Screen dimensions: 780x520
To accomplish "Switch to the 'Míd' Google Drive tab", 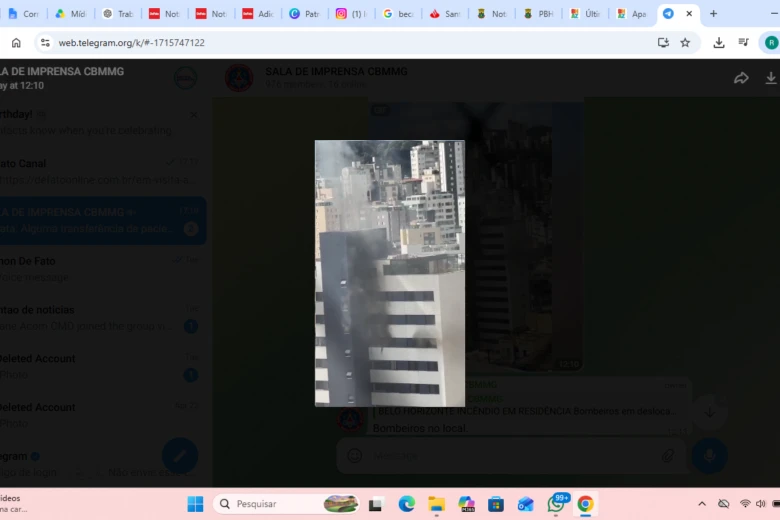I will [x=71, y=14].
